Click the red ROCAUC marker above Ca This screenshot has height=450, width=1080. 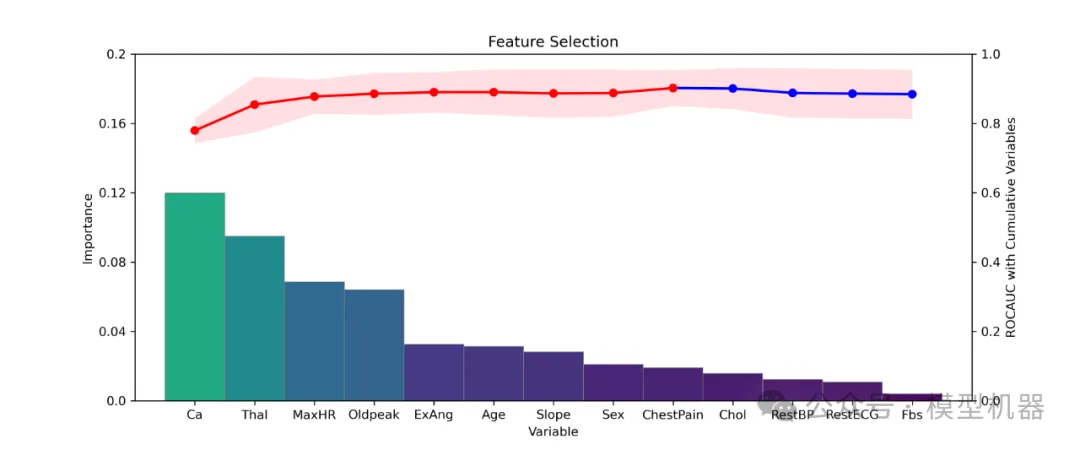pos(195,130)
